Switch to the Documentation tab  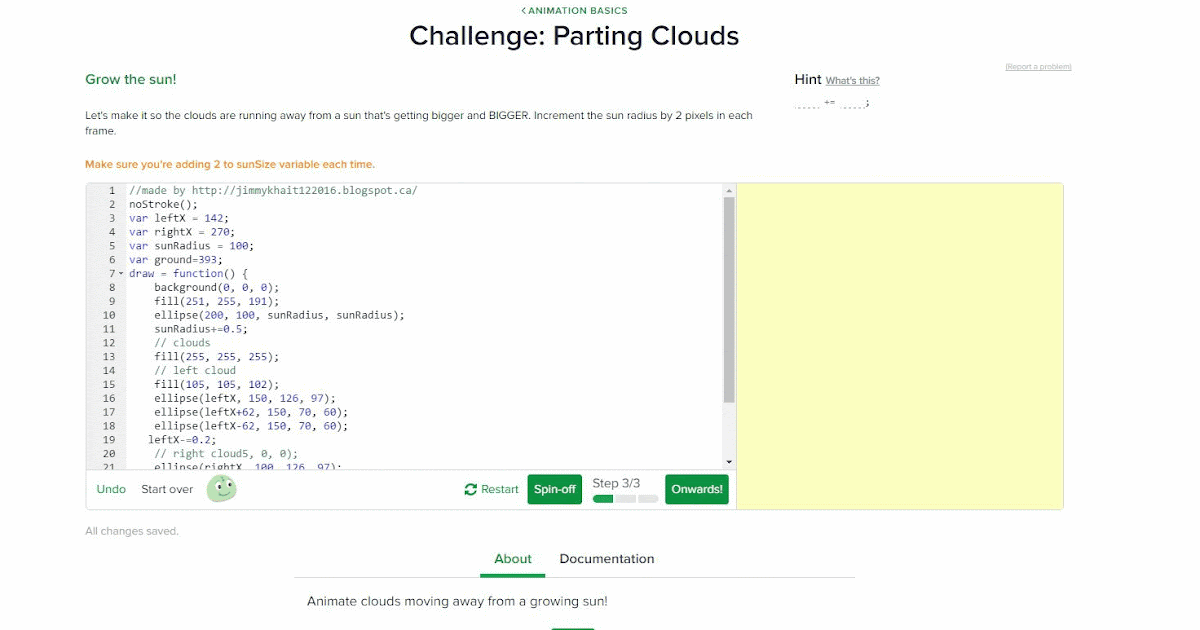(x=606, y=559)
